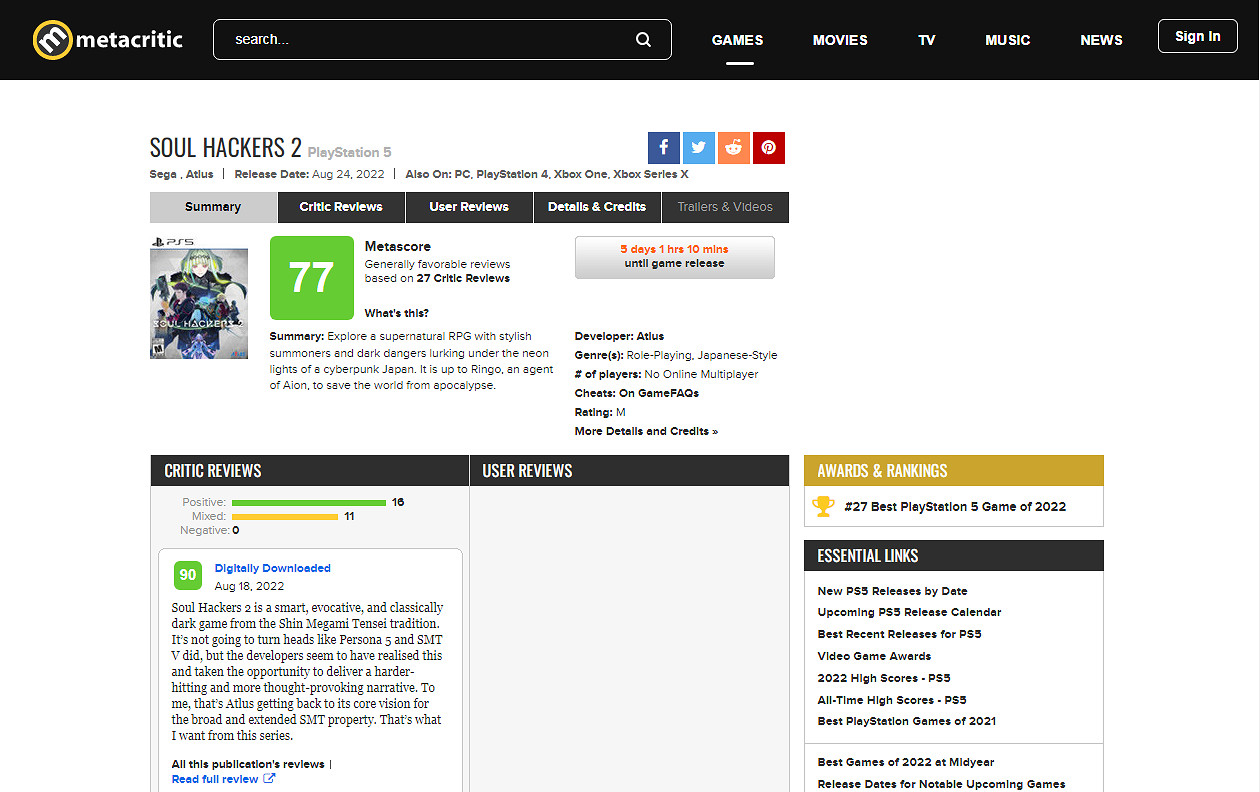Click the gold trophy icon in Awards
The height and width of the screenshot is (792, 1260).
823,507
